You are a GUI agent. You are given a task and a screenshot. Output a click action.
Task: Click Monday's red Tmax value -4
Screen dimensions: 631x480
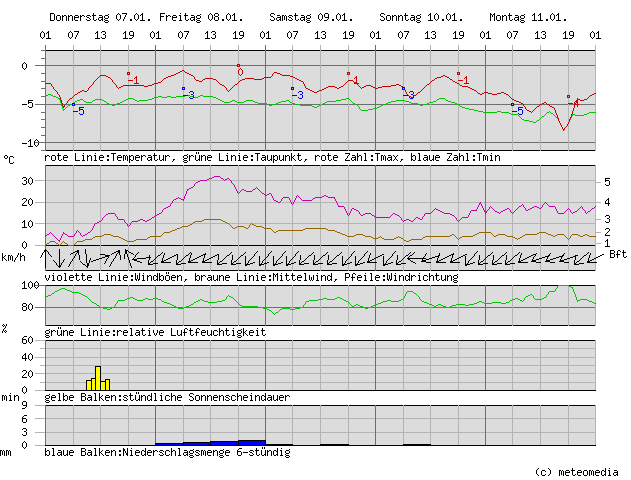[x=575, y=103]
